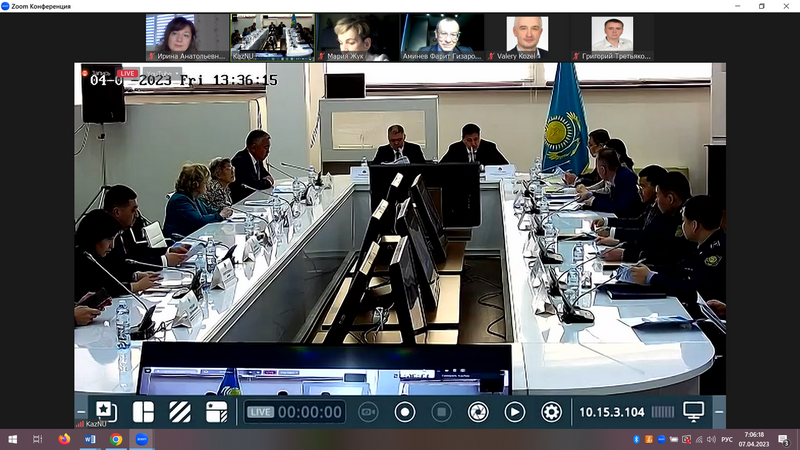The width and height of the screenshot is (800, 450).
Task: Open the starred favorites layout icon
Action: click(x=106, y=412)
